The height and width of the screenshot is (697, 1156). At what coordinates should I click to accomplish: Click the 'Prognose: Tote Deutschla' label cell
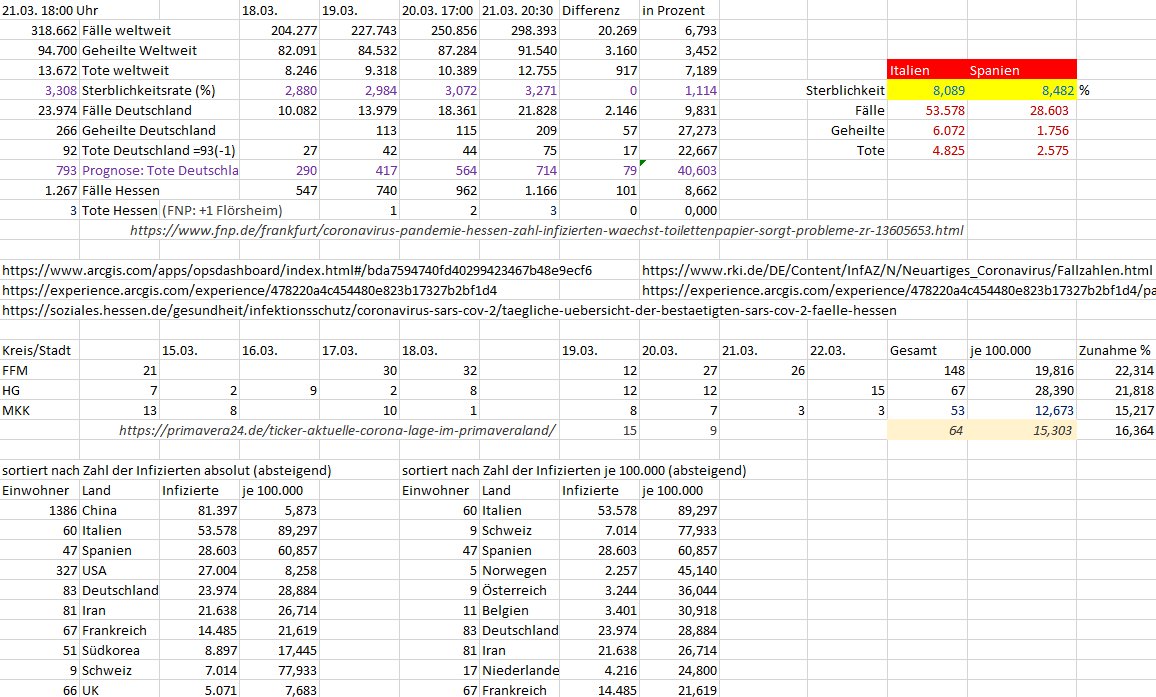[159, 171]
